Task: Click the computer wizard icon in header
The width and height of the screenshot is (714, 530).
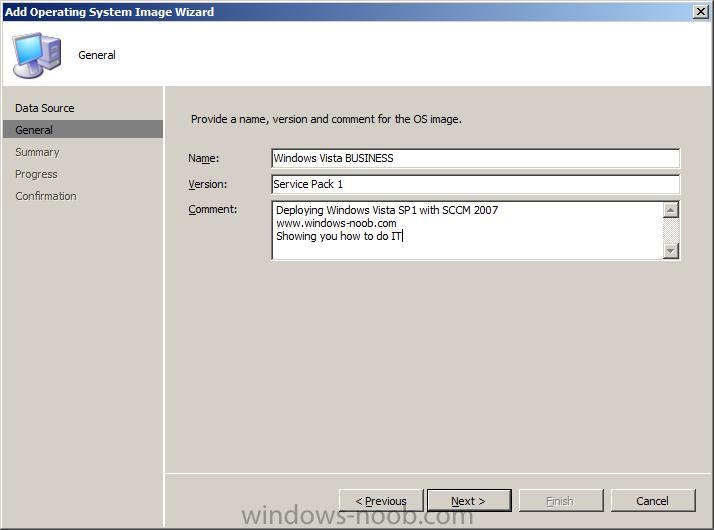Action: pyautogui.click(x=37, y=55)
